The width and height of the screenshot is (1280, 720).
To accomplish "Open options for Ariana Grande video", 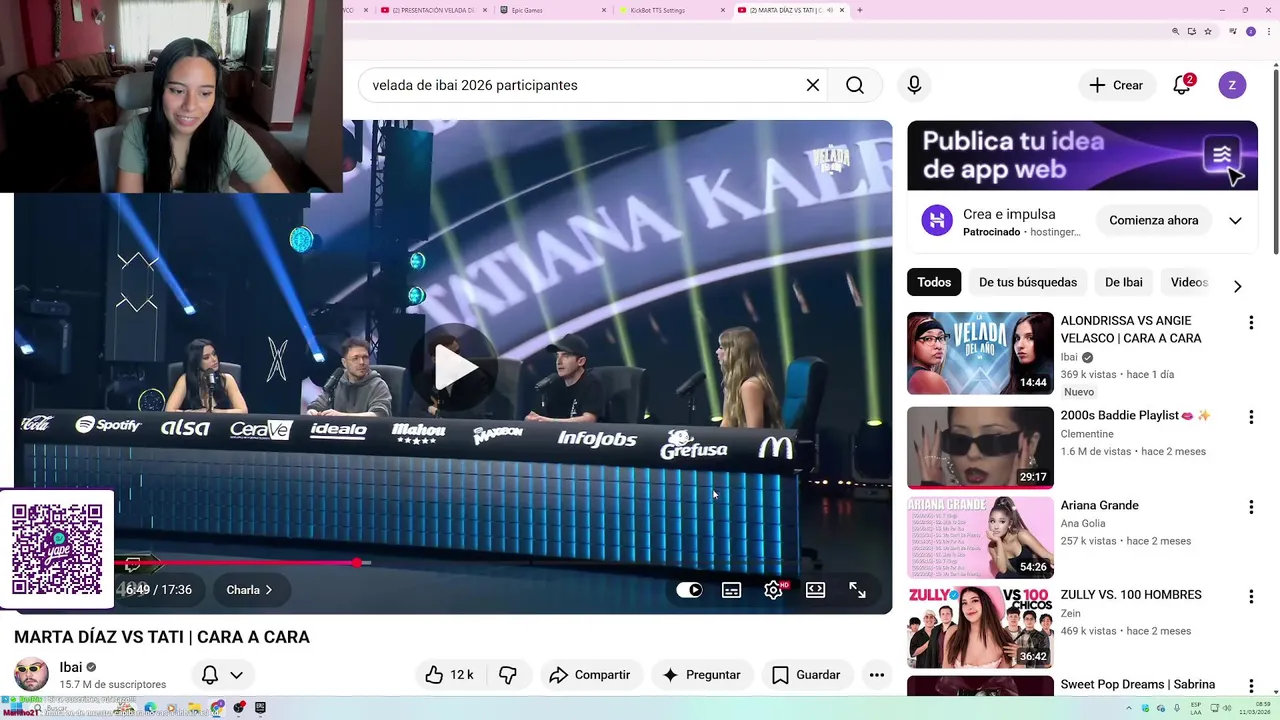I will [x=1250, y=507].
